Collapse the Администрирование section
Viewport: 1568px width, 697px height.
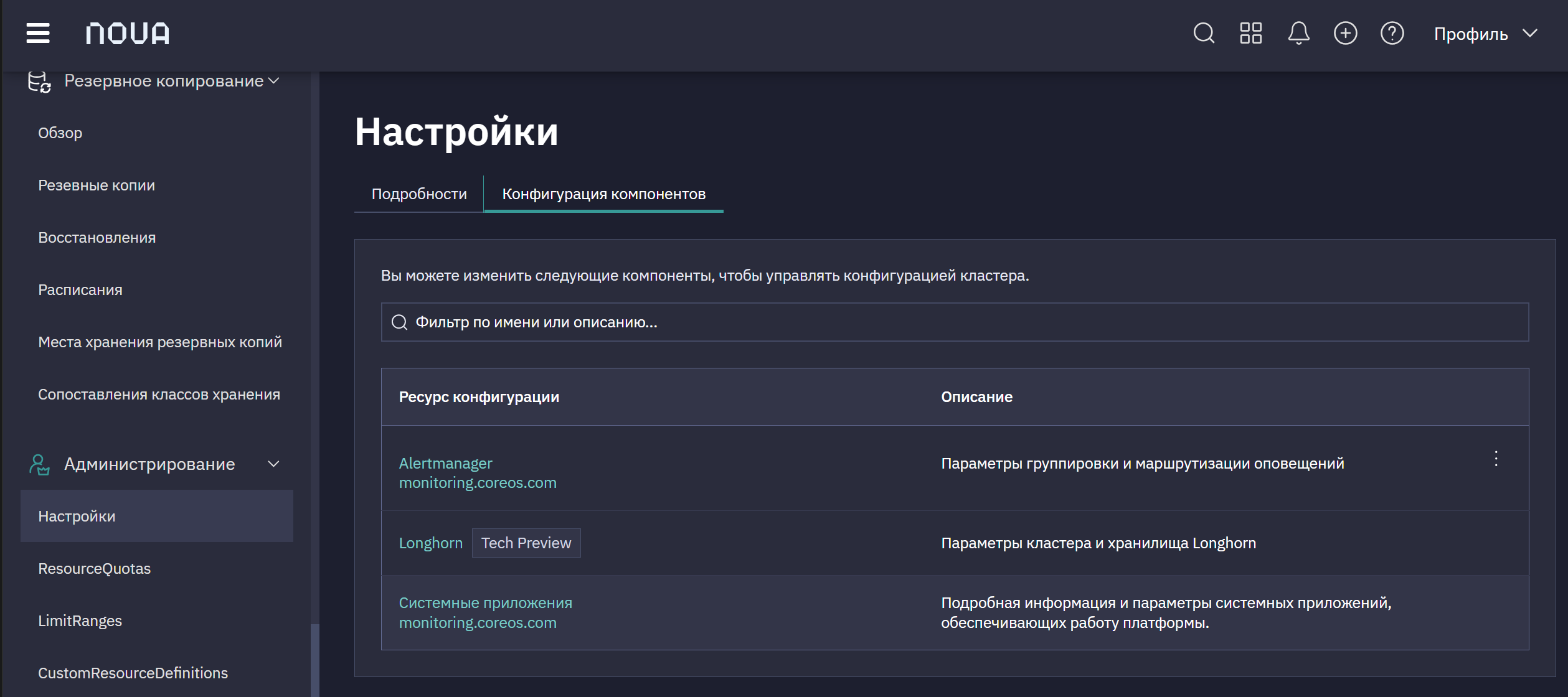pyautogui.click(x=273, y=464)
